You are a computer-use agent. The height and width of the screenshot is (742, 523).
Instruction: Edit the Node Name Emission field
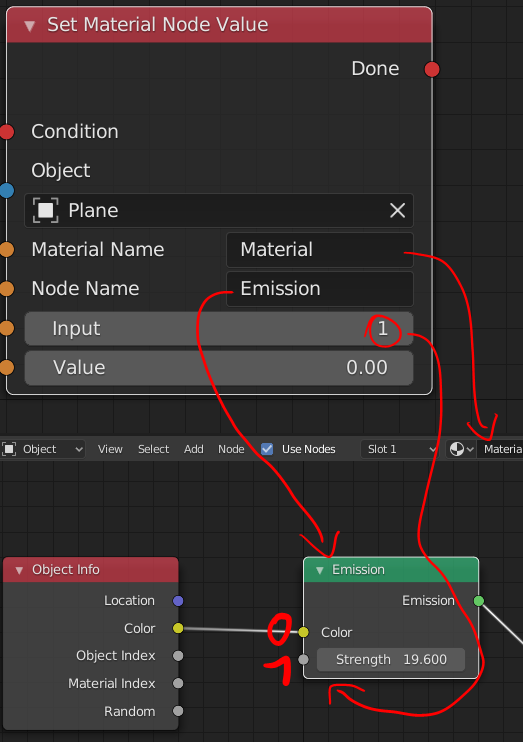320,289
